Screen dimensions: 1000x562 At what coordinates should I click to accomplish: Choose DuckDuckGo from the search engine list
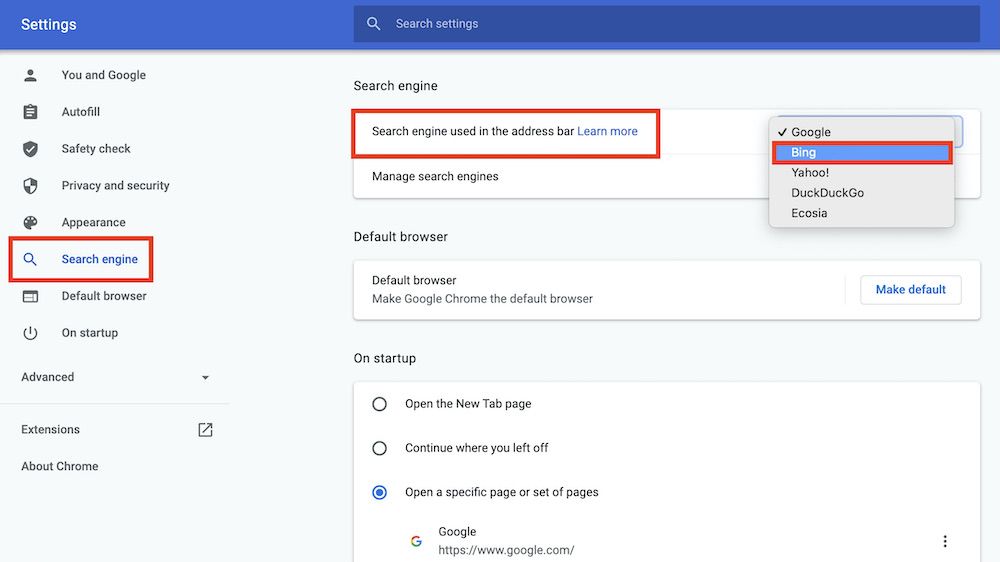[827, 193]
